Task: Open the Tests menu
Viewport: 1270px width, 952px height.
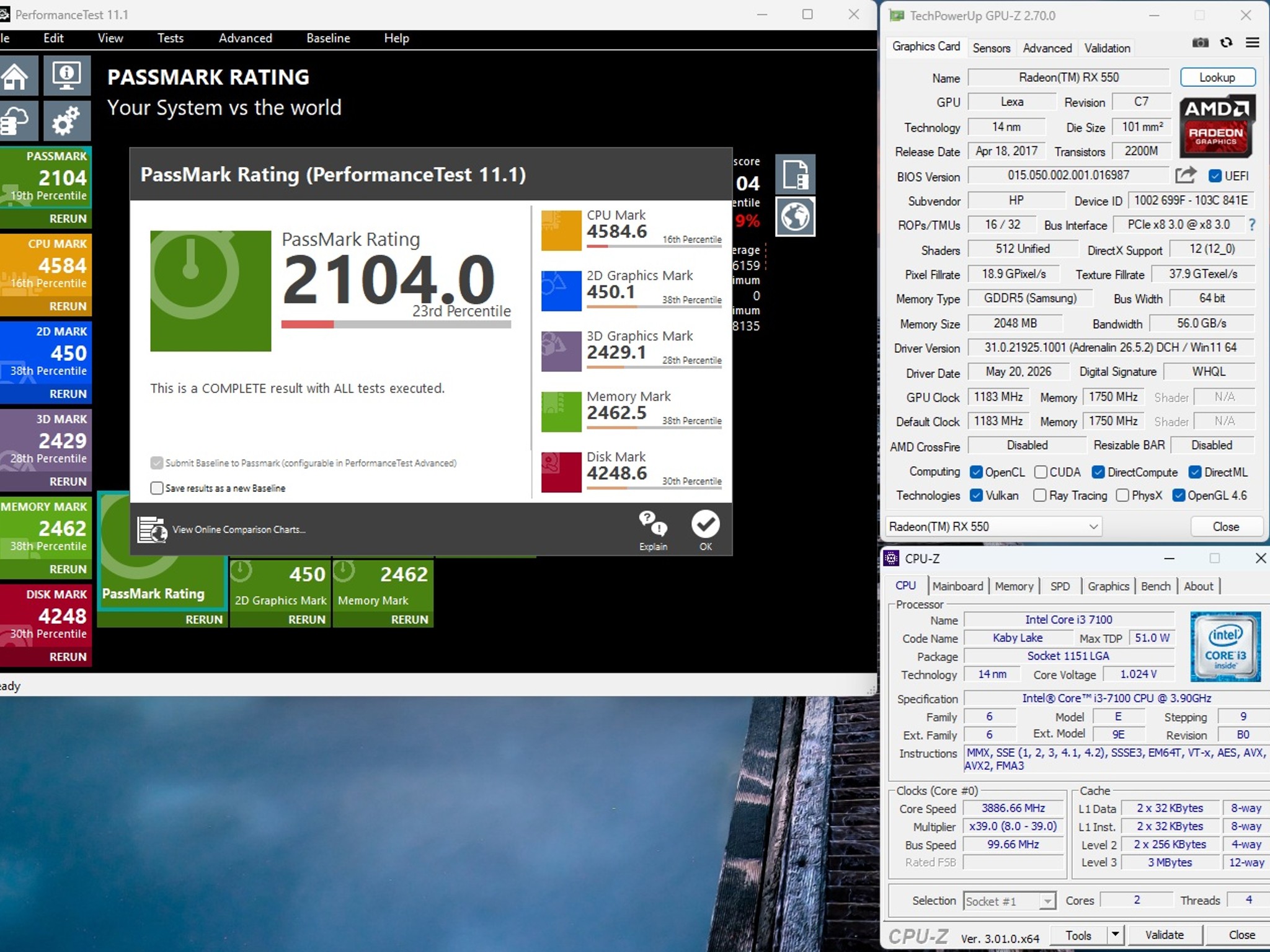Action: [x=171, y=38]
